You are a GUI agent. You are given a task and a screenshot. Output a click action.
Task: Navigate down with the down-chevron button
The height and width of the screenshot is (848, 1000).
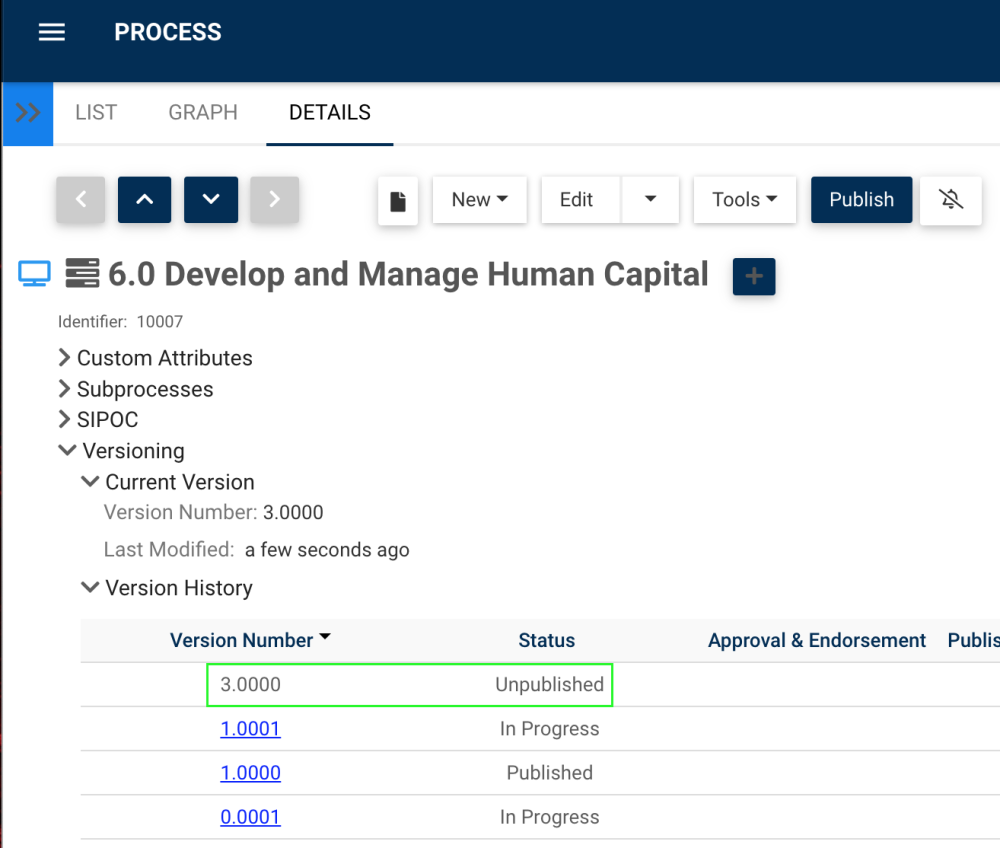pyautogui.click(x=211, y=200)
